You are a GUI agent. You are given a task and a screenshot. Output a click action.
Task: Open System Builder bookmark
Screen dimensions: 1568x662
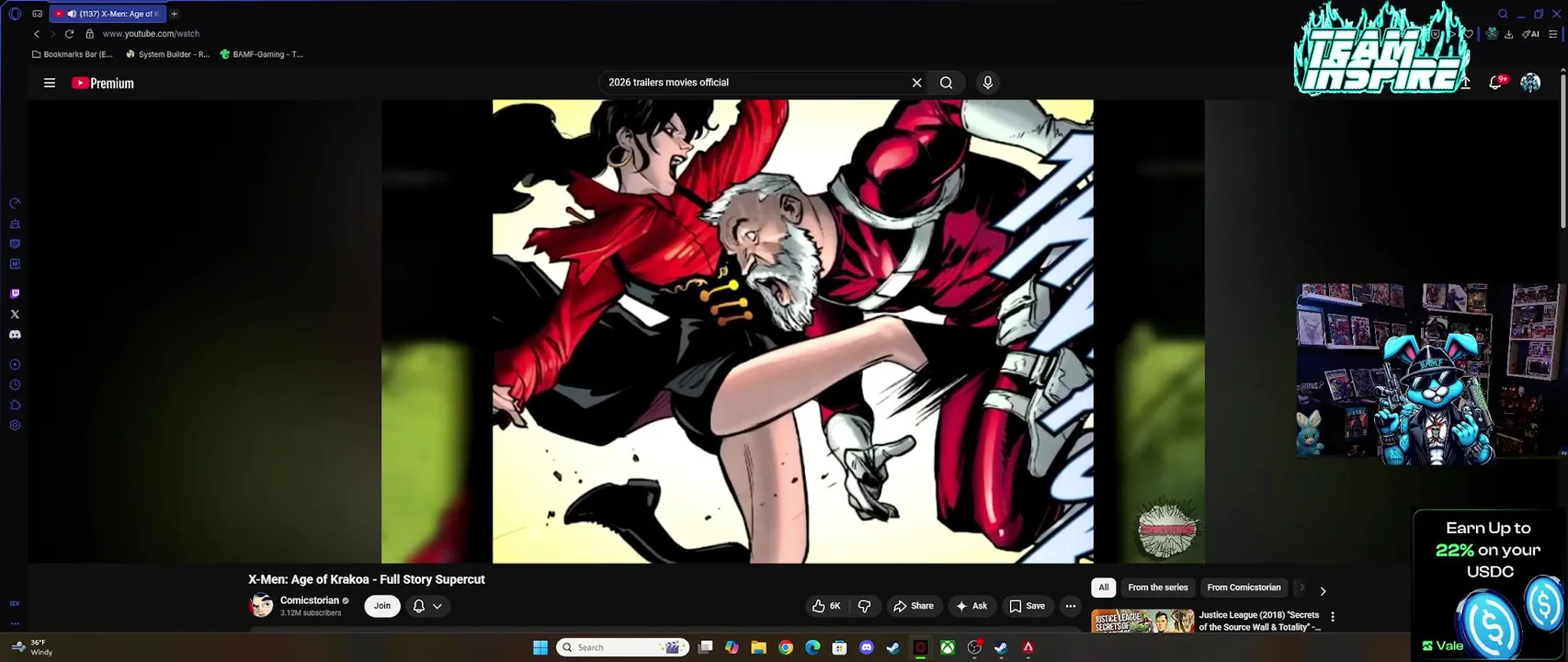coord(168,54)
